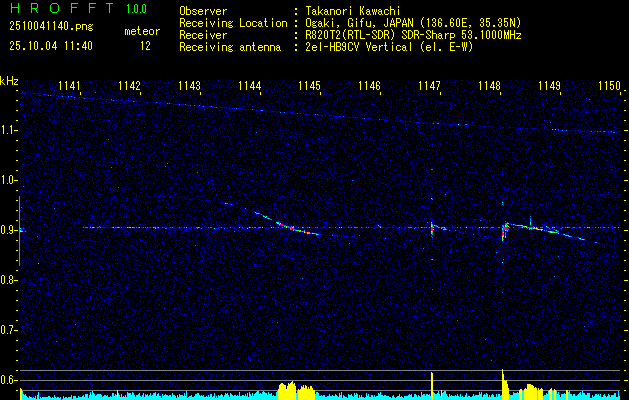The image size is (629, 400).
Task: Click frequency axis label 0.6
Action: pos(6,380)
